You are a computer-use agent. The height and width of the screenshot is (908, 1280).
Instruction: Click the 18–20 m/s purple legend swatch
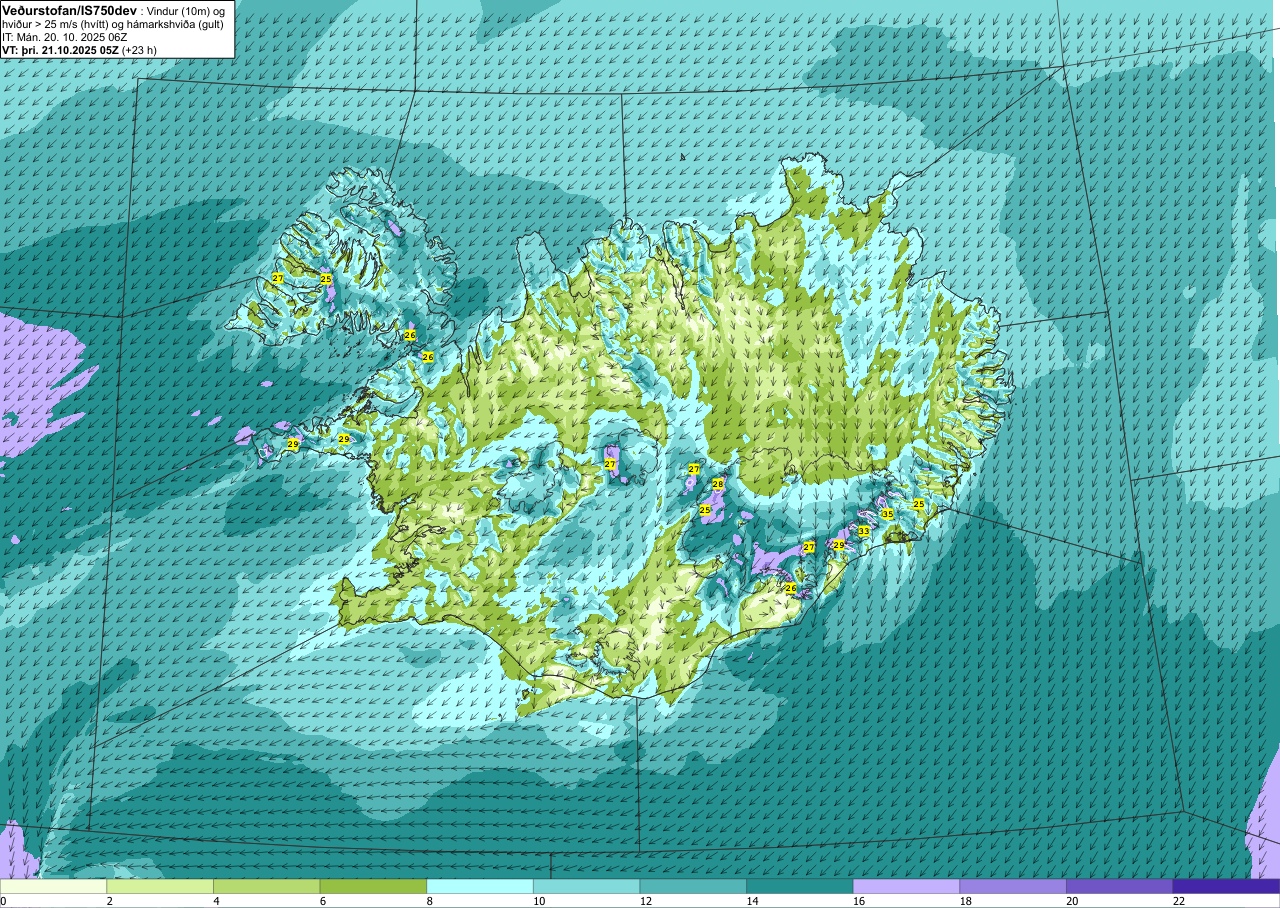pos(1013,886)
